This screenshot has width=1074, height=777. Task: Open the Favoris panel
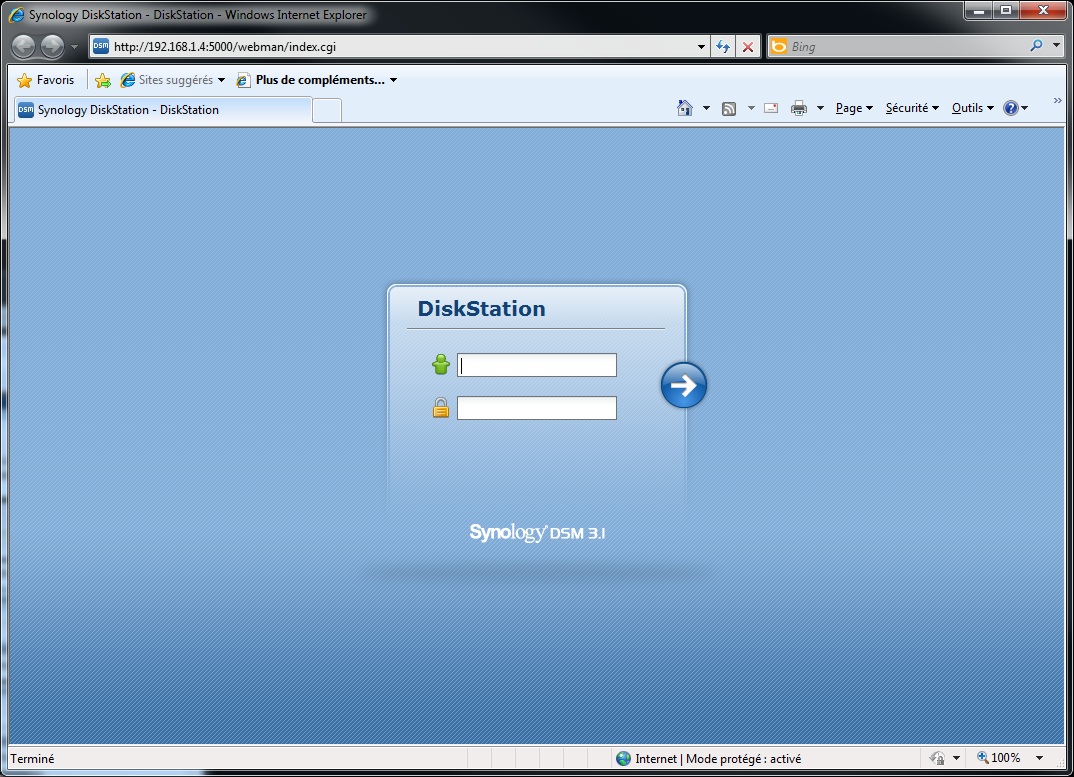click(45, 80)
